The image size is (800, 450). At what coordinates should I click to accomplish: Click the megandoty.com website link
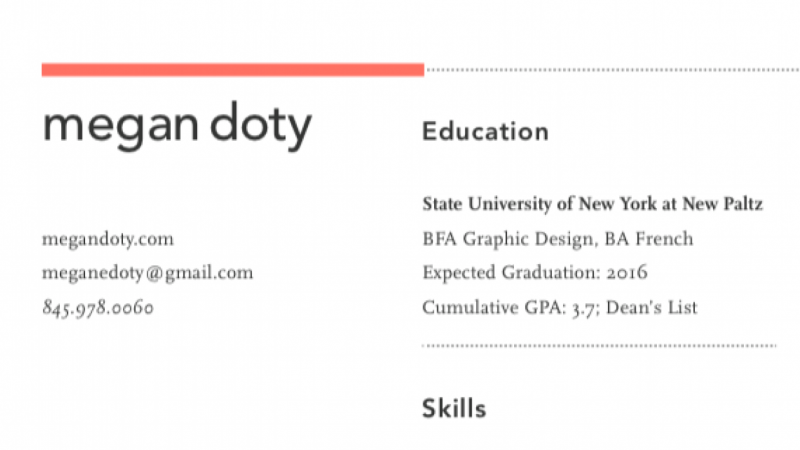108,239
